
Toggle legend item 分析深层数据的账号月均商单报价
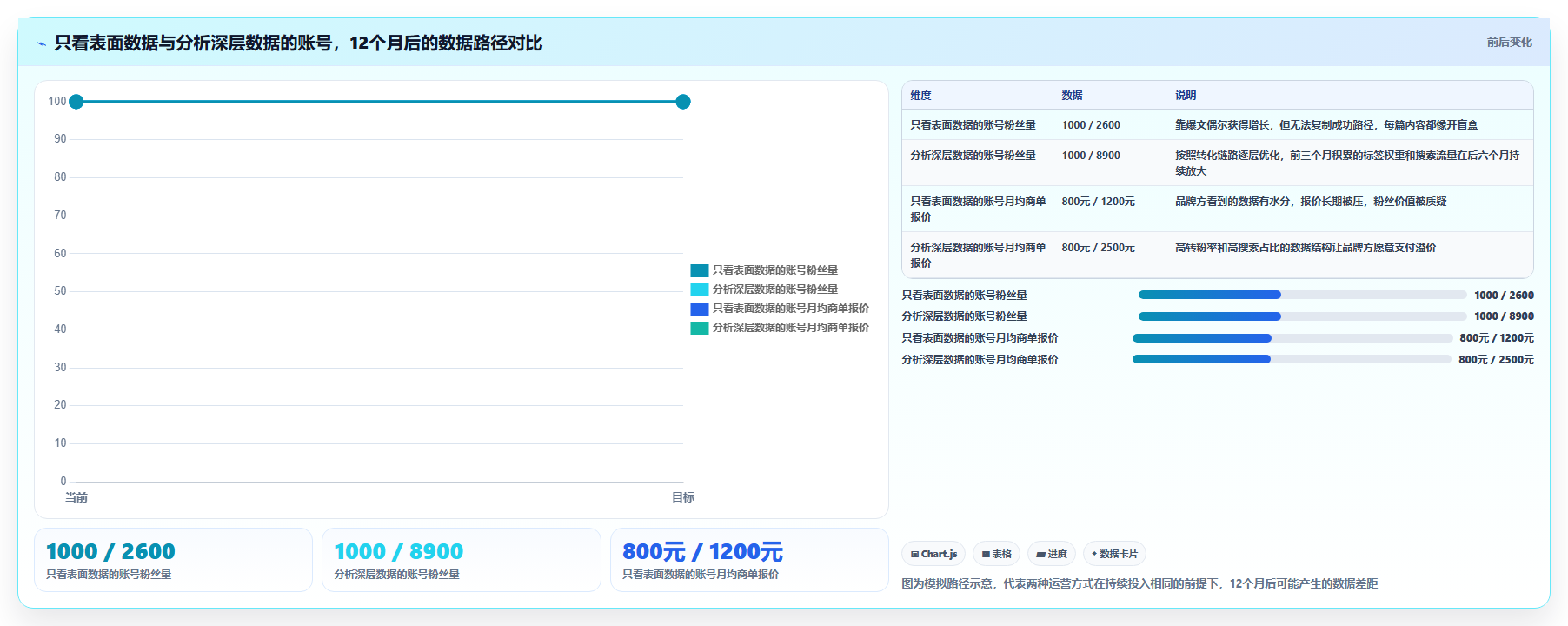[780, 328]
